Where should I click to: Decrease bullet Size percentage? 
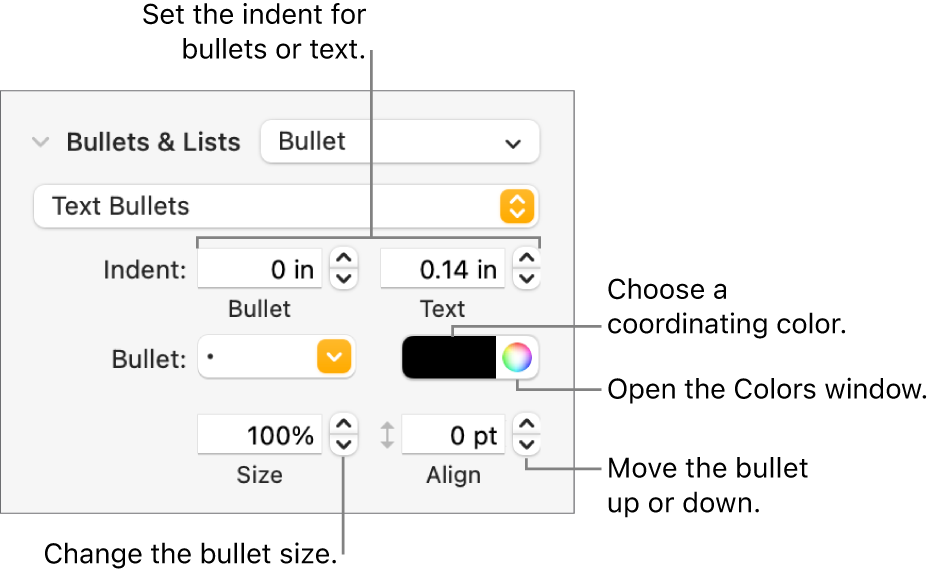(343, 444)
